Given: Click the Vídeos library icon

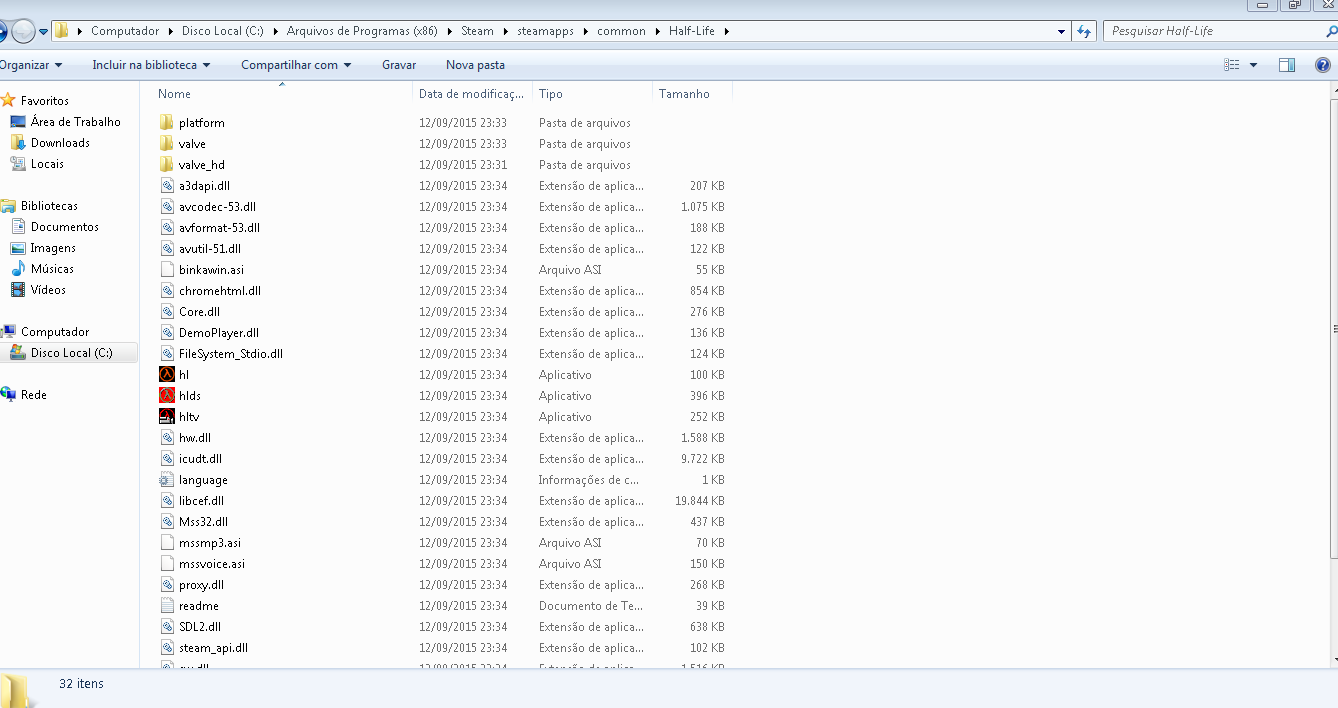Looking at the screenshot, I should [x=18, y=289].
